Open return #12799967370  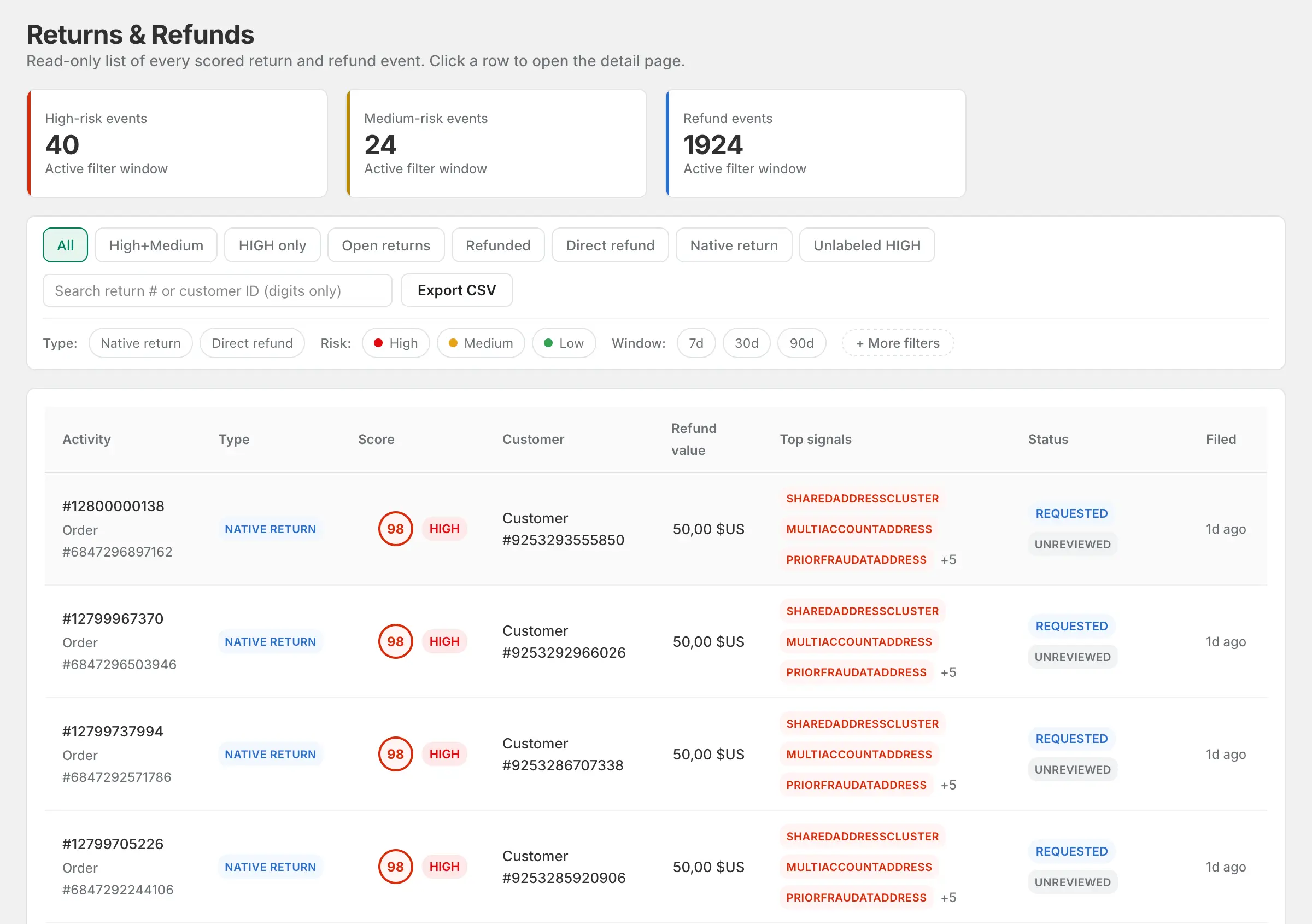[x=113, y=619]
